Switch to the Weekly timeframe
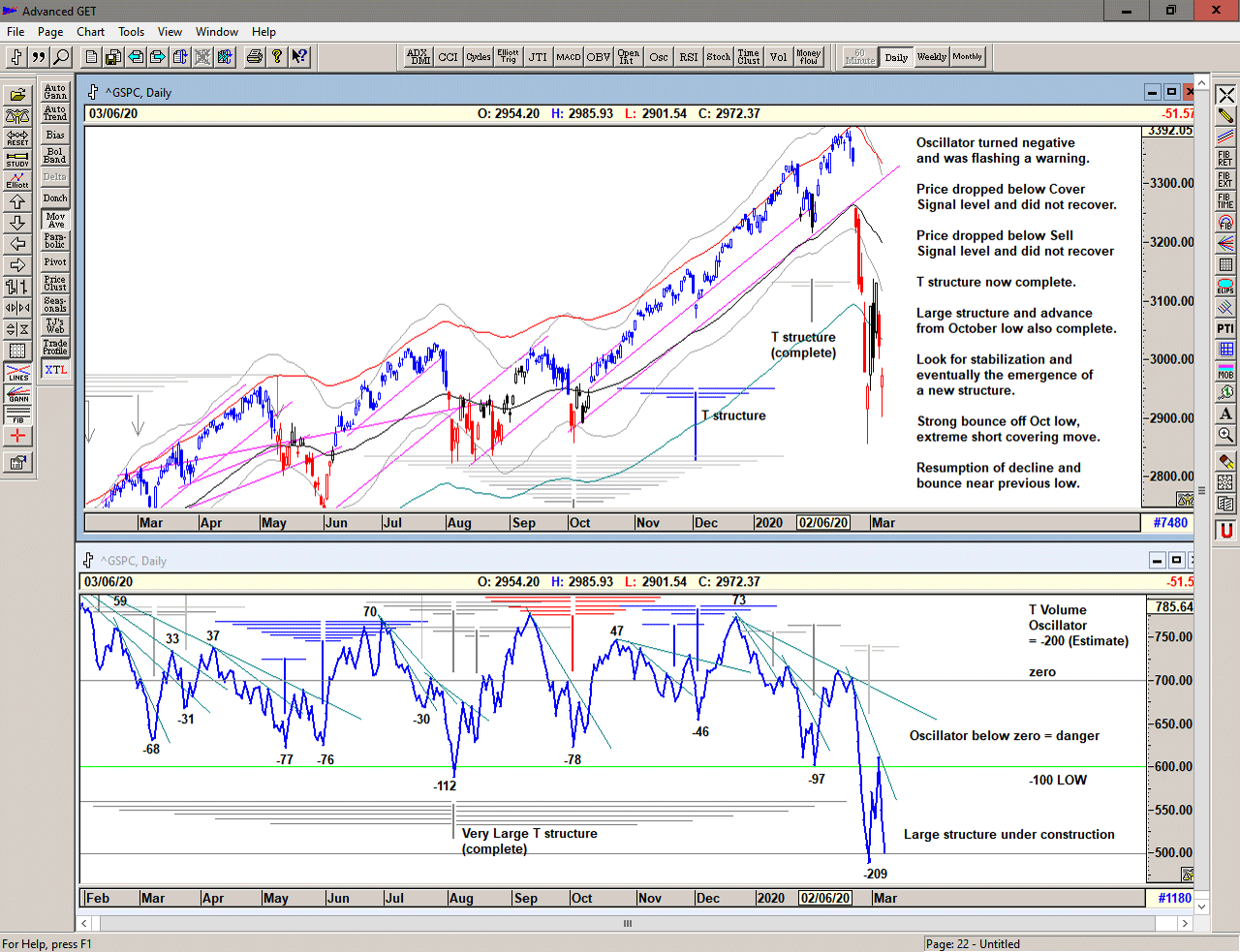Image resolution: width=1240 pixels, height=952 pixels. click(x=932, y=57)
